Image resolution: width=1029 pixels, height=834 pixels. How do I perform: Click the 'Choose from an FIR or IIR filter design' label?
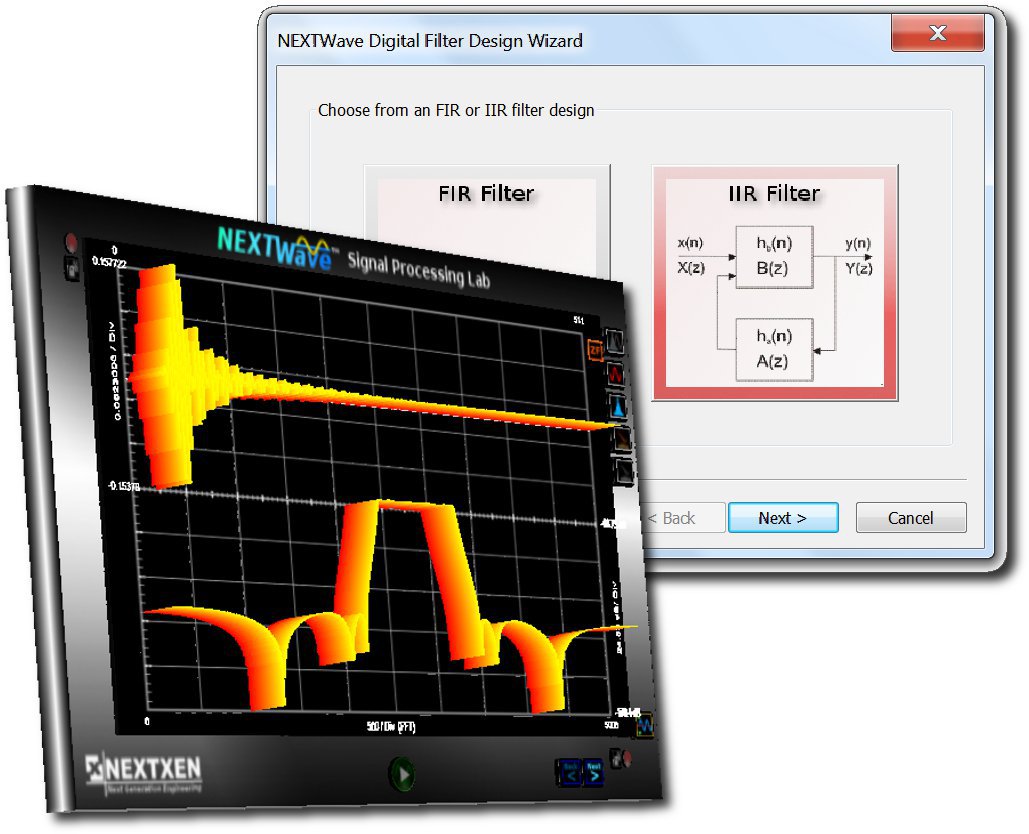456,110
